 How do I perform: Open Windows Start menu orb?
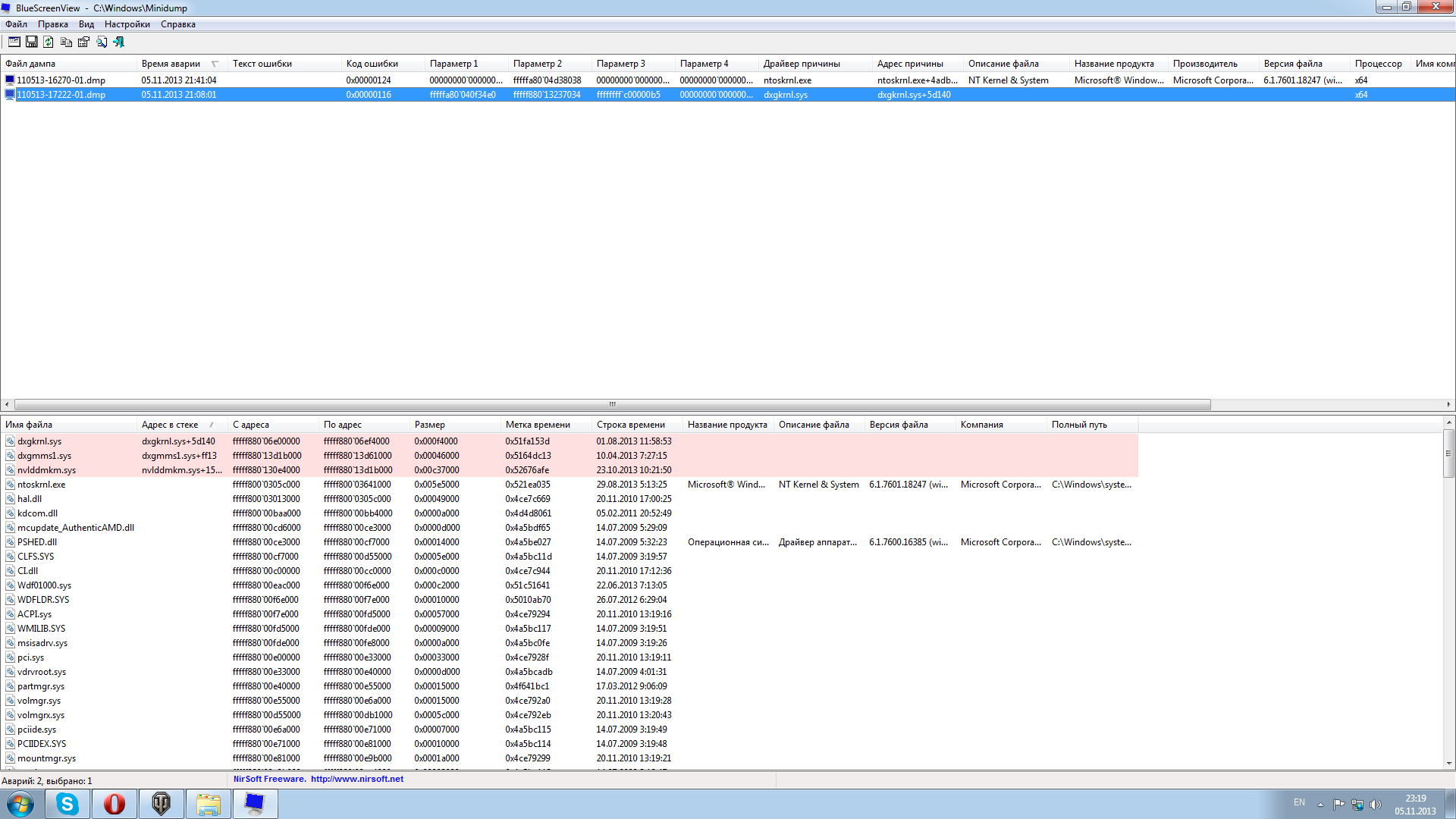pyautogui.click(x=20, y=804)
